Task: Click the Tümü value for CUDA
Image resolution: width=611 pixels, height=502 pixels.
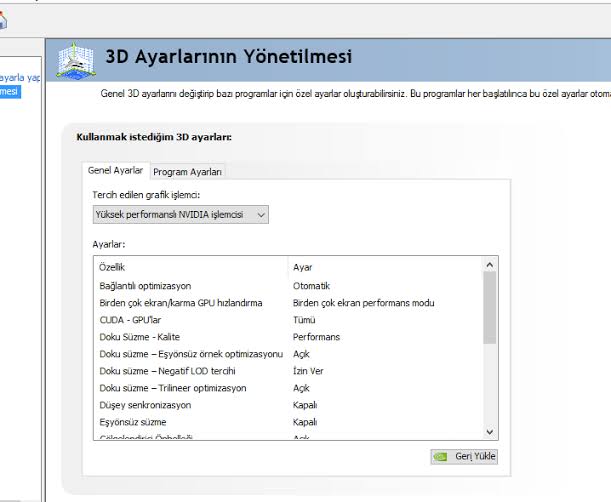Action: pos(304,320)
